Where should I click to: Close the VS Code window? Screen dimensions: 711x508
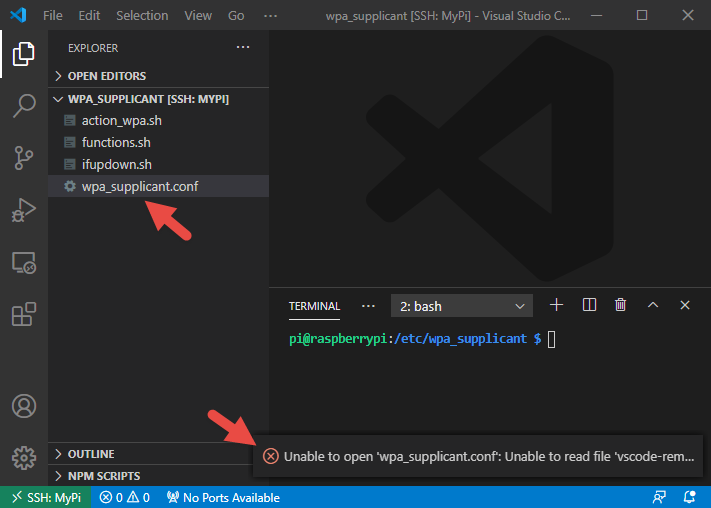pyautogui.click(x=687, y=15)
